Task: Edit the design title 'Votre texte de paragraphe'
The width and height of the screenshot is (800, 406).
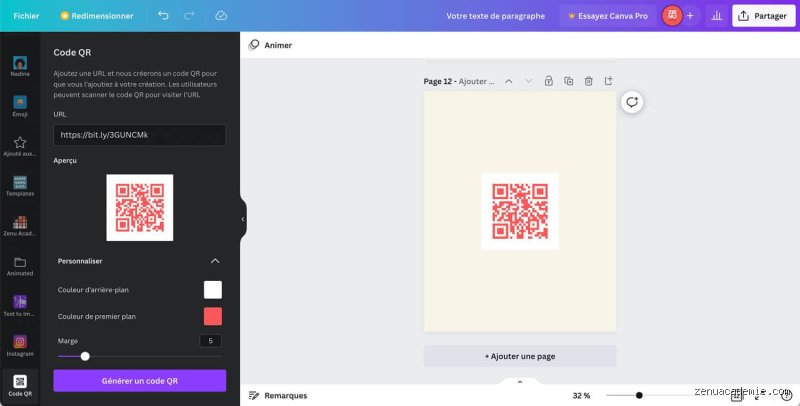Action: (x=495, y=16)
